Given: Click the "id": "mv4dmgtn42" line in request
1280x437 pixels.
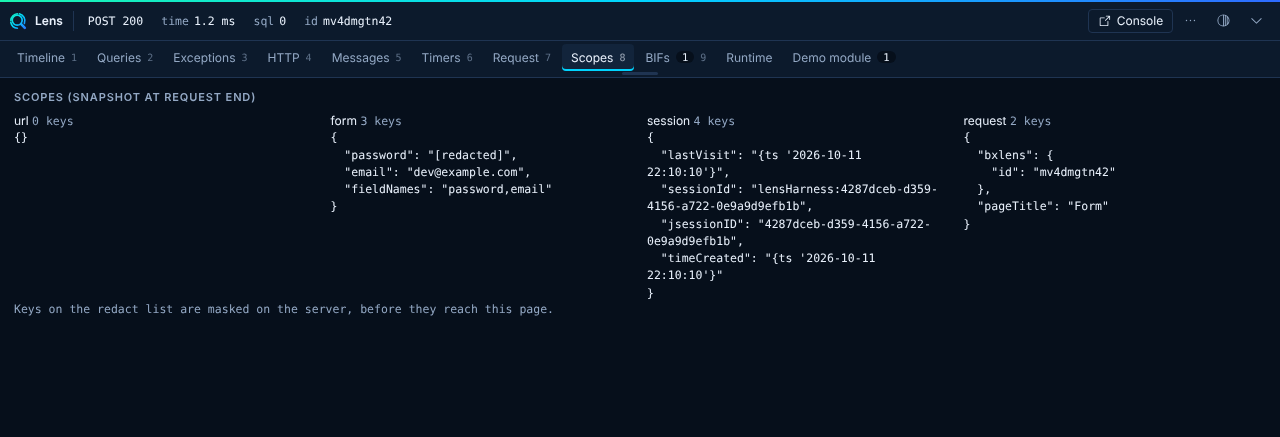Looking at the screenshot, I should point(1053,172).
